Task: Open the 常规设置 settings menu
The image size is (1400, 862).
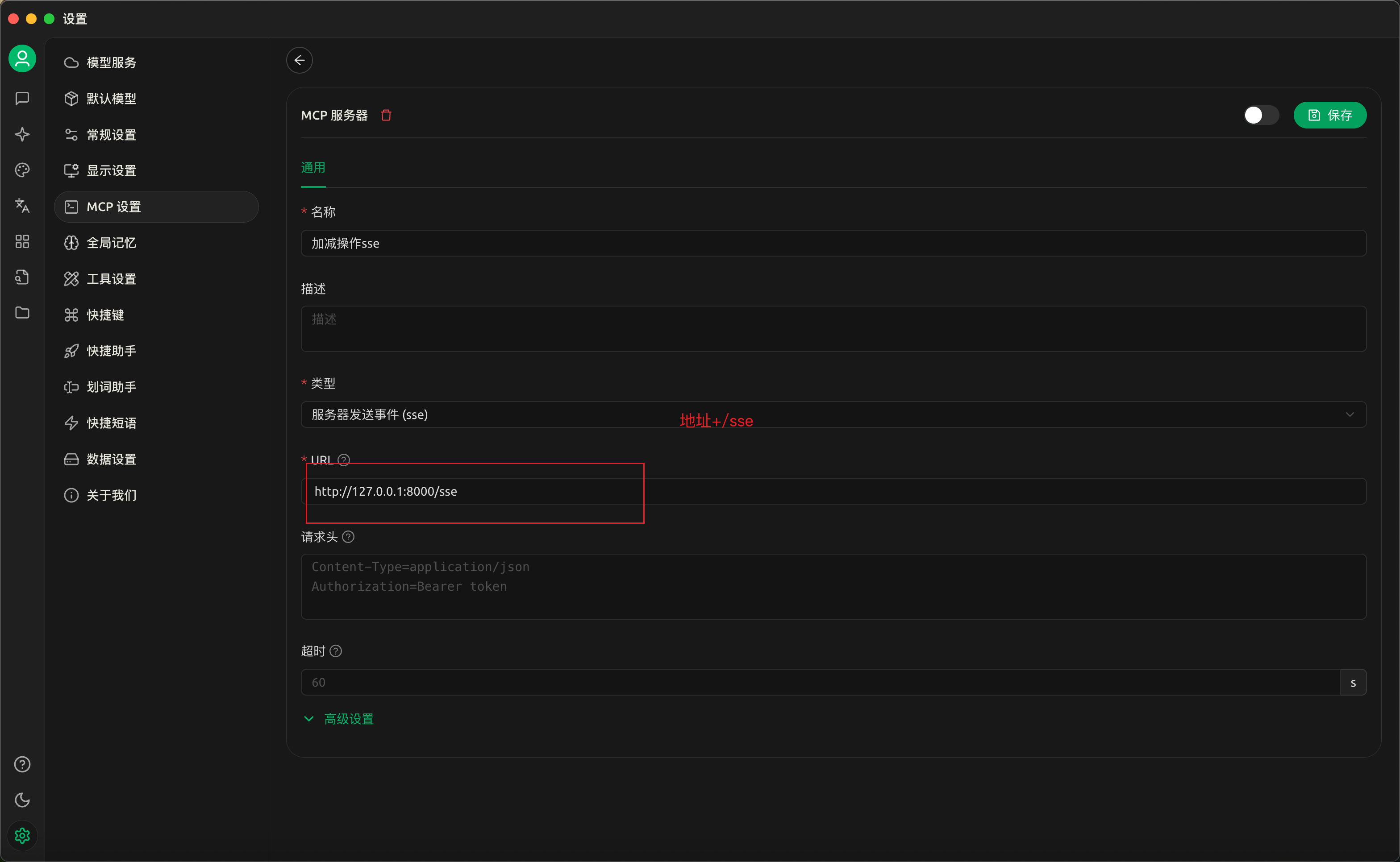Action: click(156, 135)
